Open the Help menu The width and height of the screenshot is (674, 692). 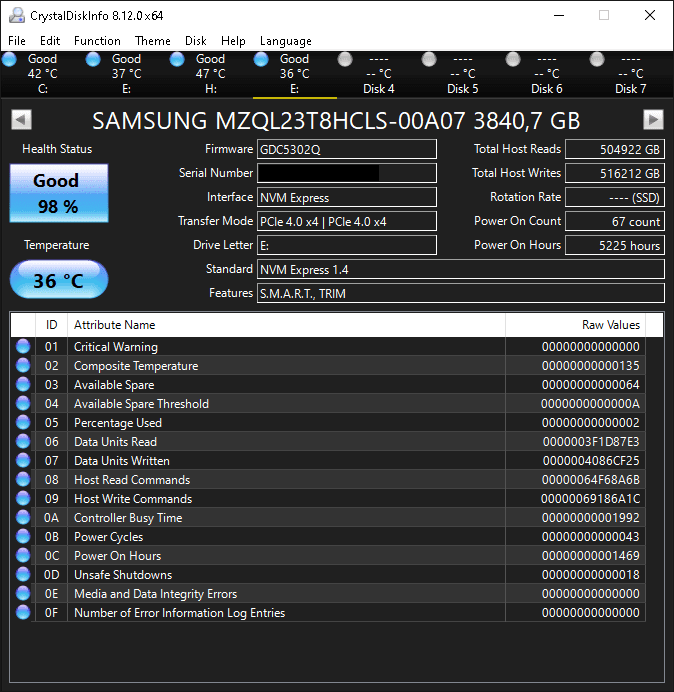[233, 41]
